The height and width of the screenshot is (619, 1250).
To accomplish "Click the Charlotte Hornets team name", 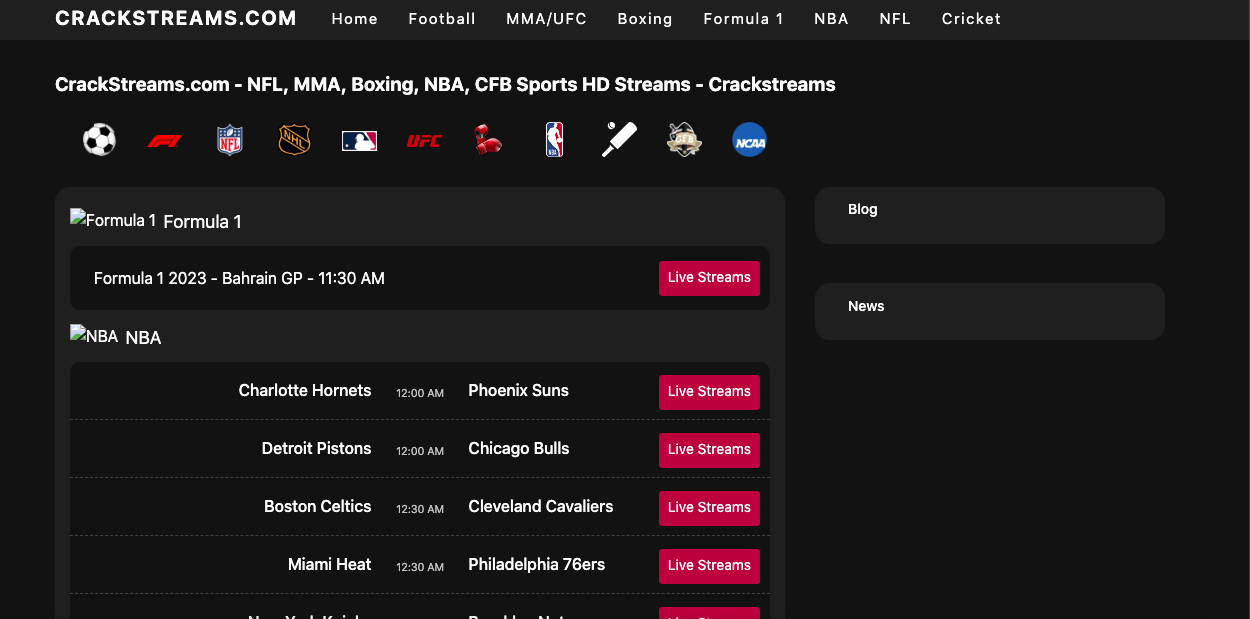I will [x=305, y=390].
